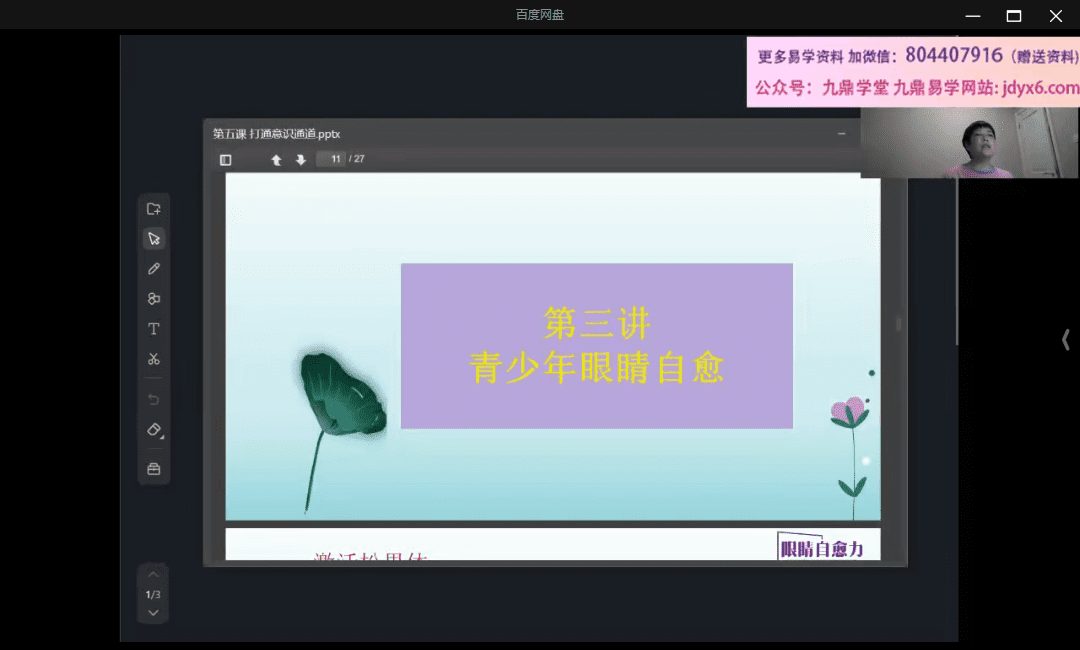
Task: Select the scissors cut tool
Action: pos(153,359)
